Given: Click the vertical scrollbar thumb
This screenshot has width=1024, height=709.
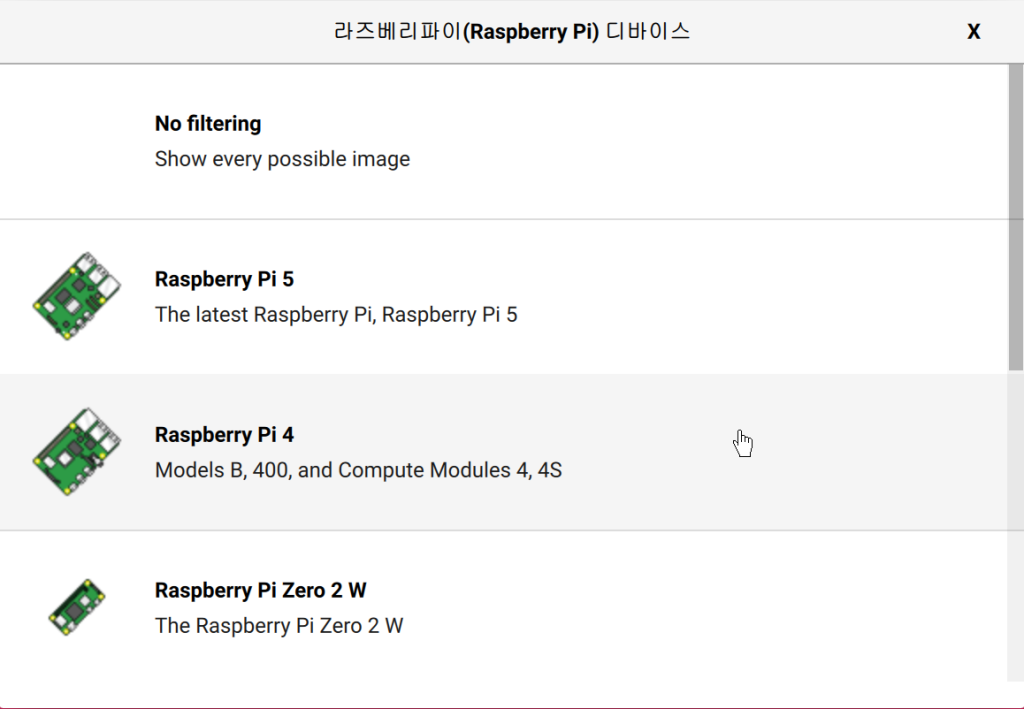Looking at the screenshot, I should [1016, 217].
